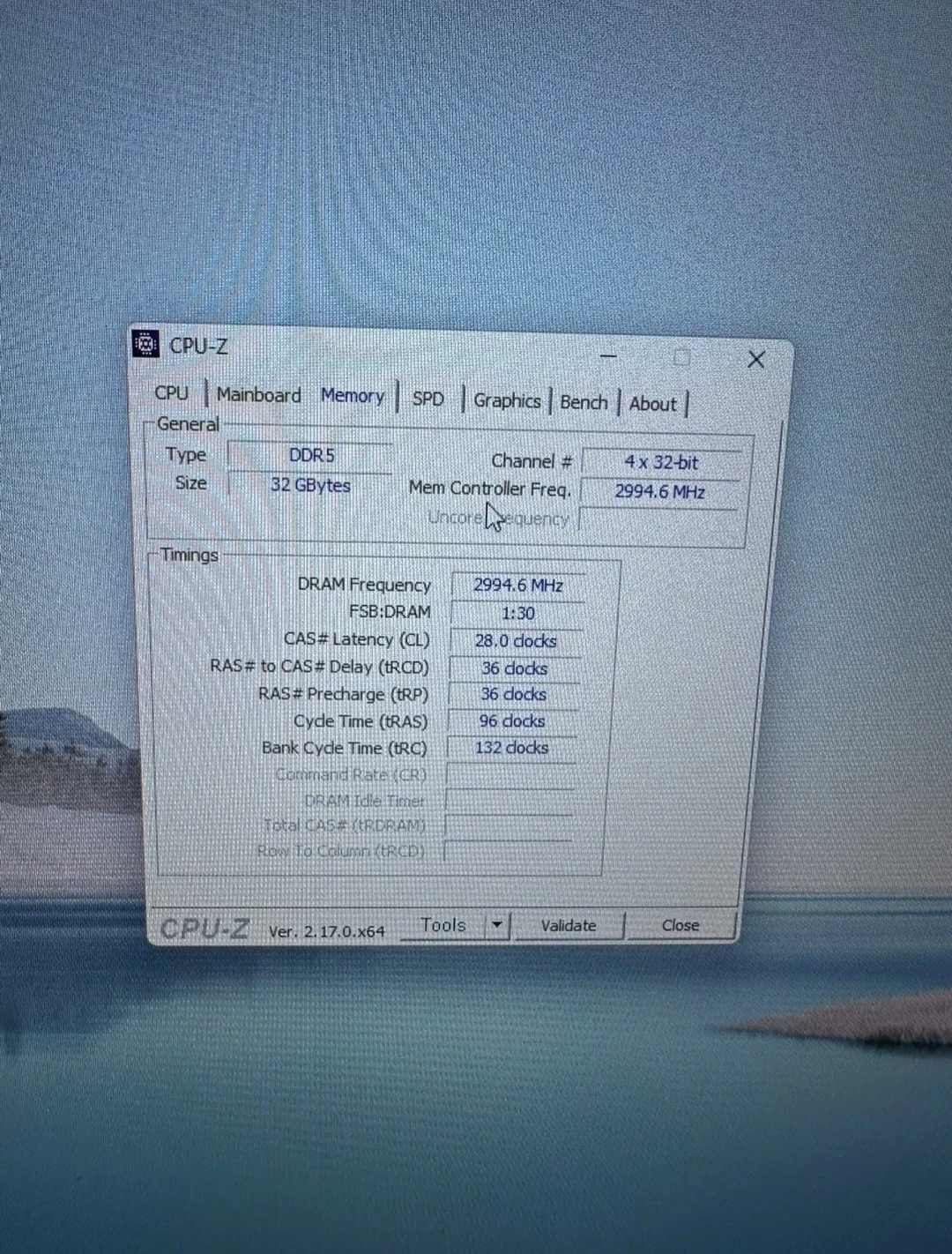
Task: Click the empty Uncore Frequency field
Action: click(658, 519)
